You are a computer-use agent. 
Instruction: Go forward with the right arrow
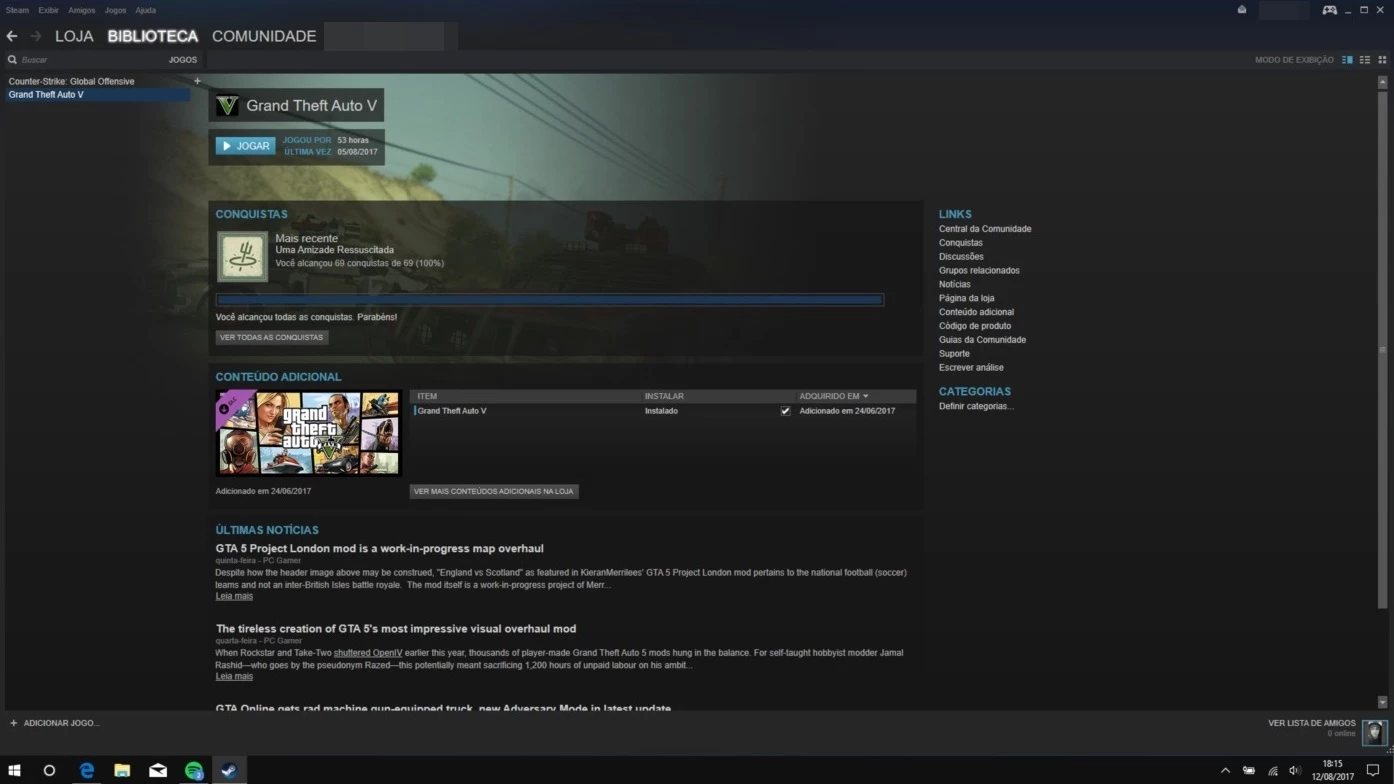pos(36,36)
